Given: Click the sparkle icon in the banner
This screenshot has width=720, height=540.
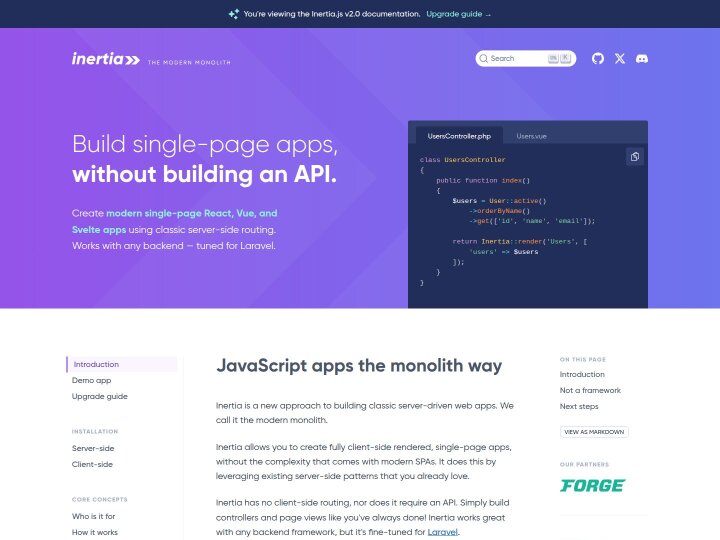Looking at the screenshot, I should click(234, 14).
